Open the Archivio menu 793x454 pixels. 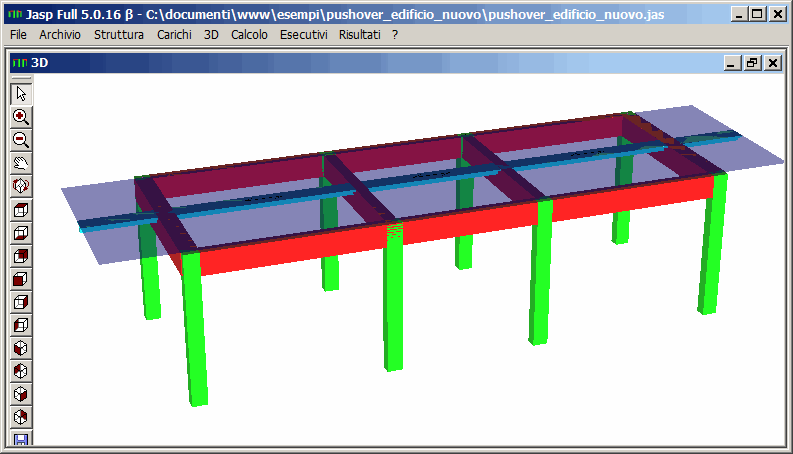click(x=60, y=35)
